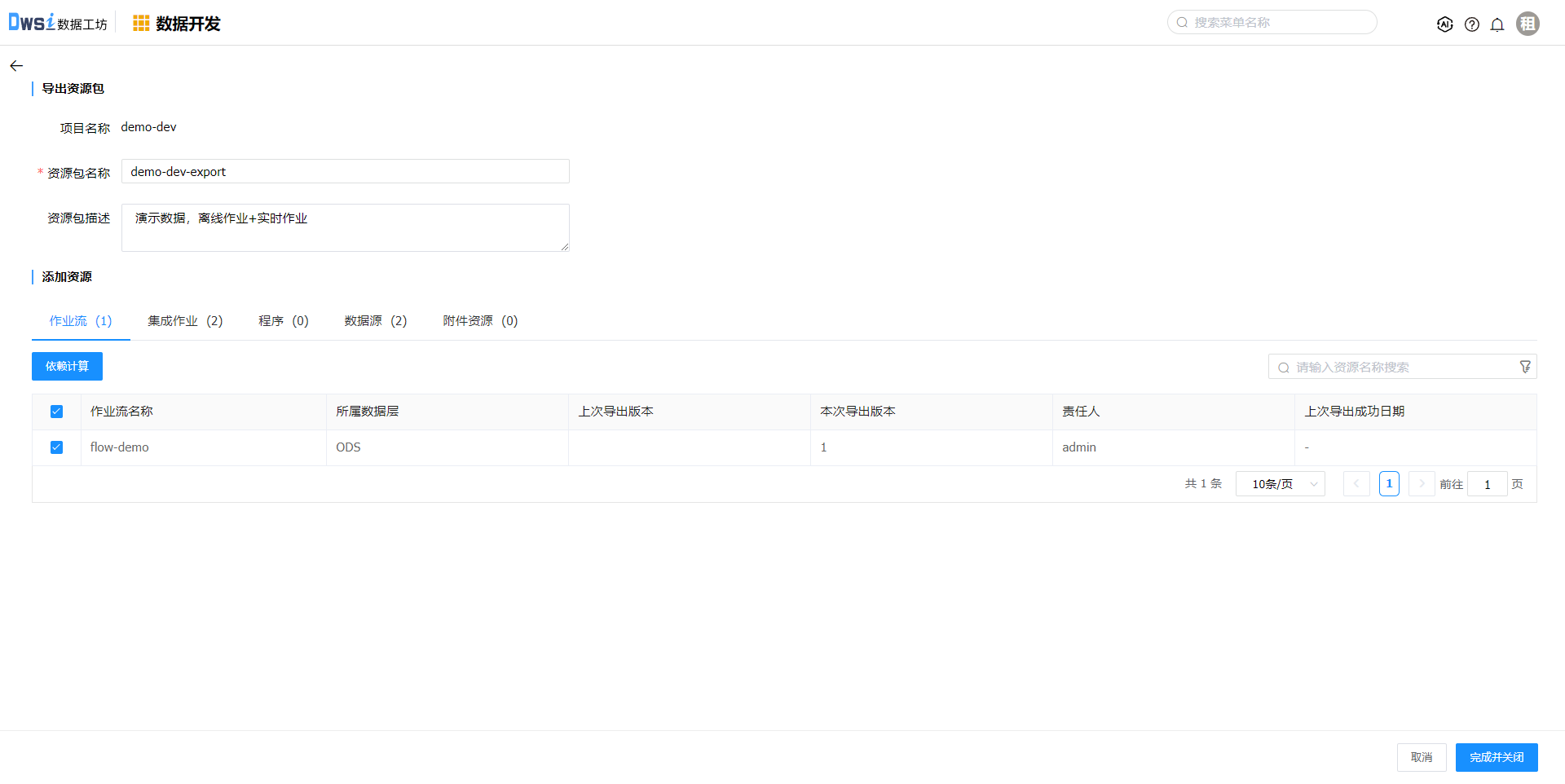Go to next page arrow

point(1422,484)
